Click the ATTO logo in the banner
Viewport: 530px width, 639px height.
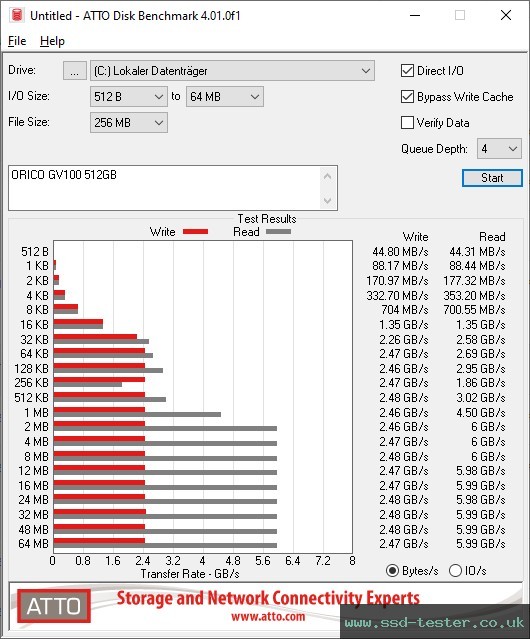point(54,606)
